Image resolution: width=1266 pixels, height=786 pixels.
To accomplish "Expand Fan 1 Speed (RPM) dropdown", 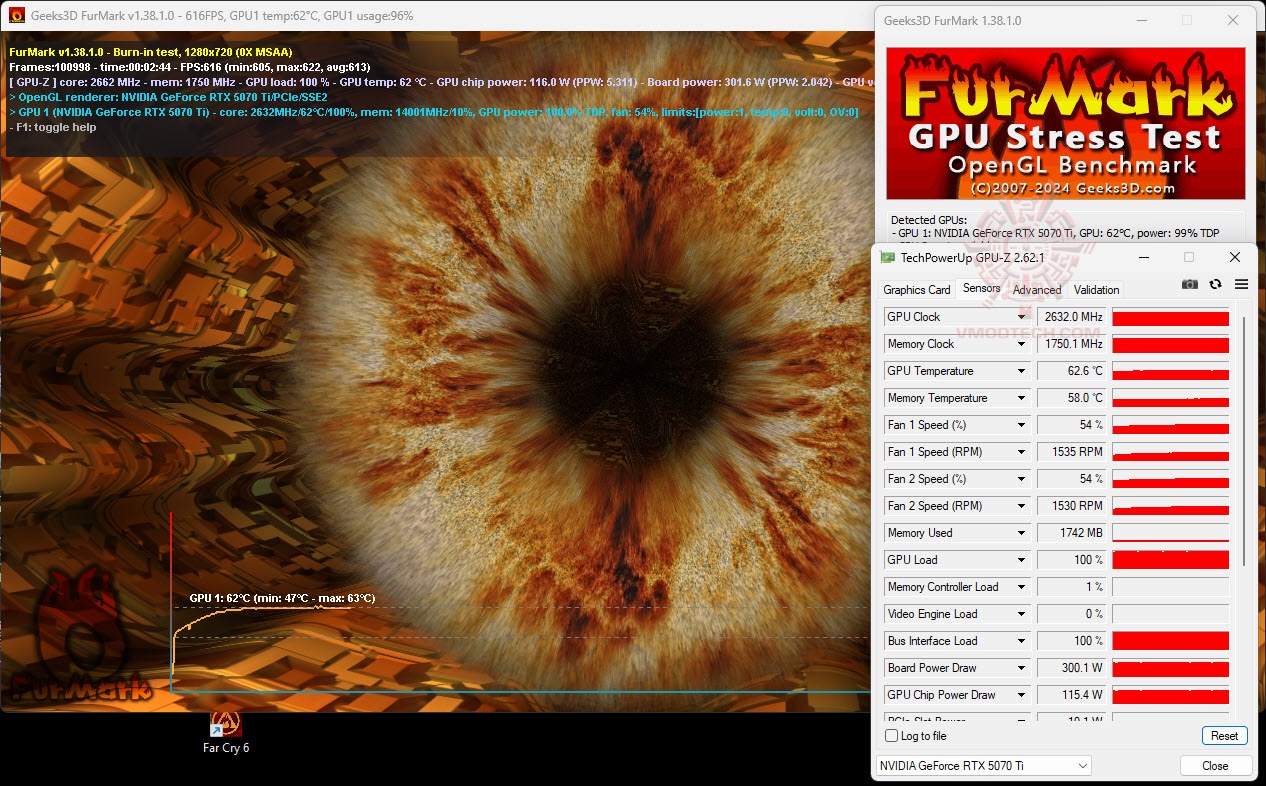I will click(x=1021, y=452).
